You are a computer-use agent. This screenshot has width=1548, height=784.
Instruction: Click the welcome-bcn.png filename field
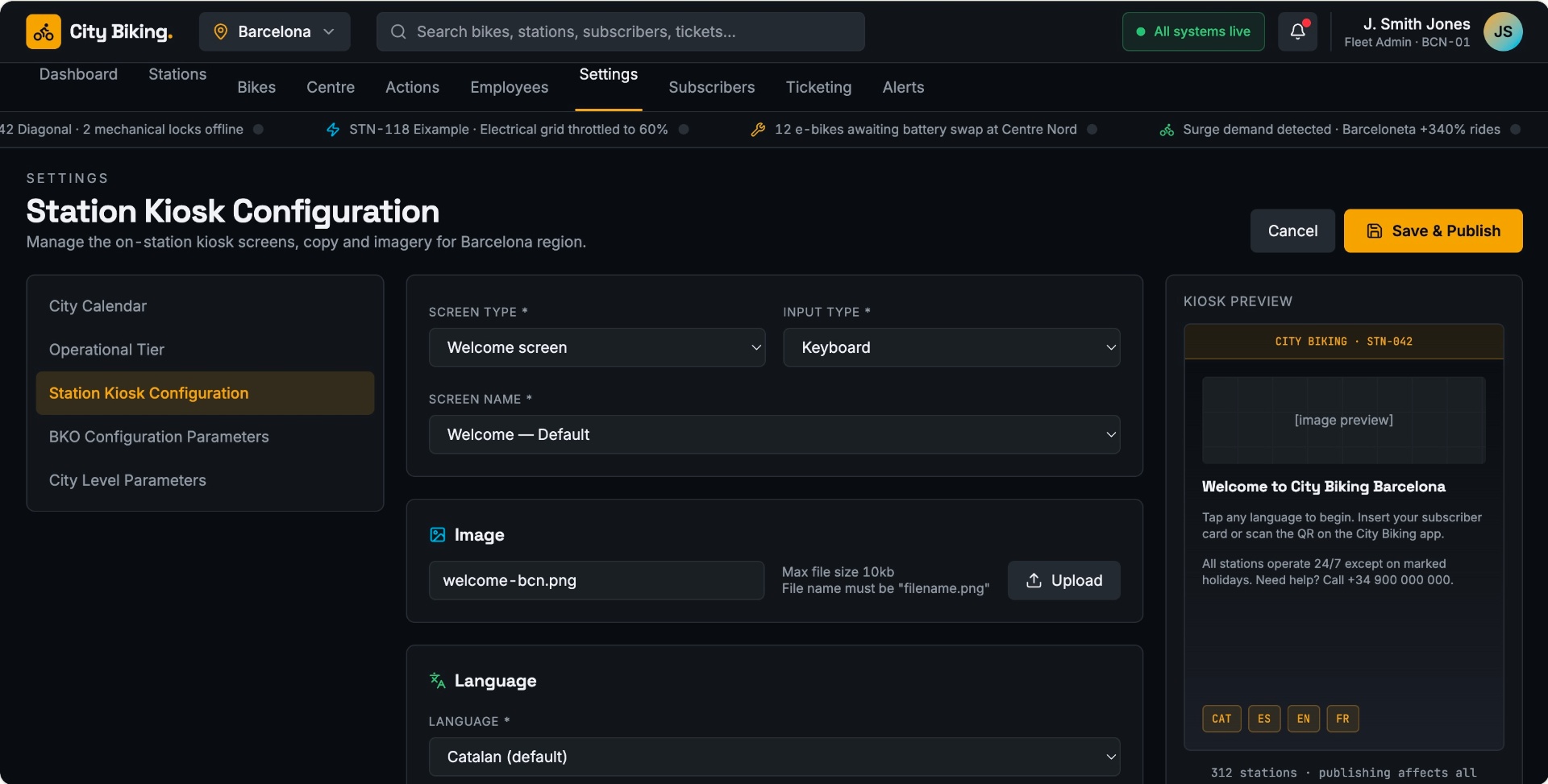pyautogui.click(x=597, y=580)
